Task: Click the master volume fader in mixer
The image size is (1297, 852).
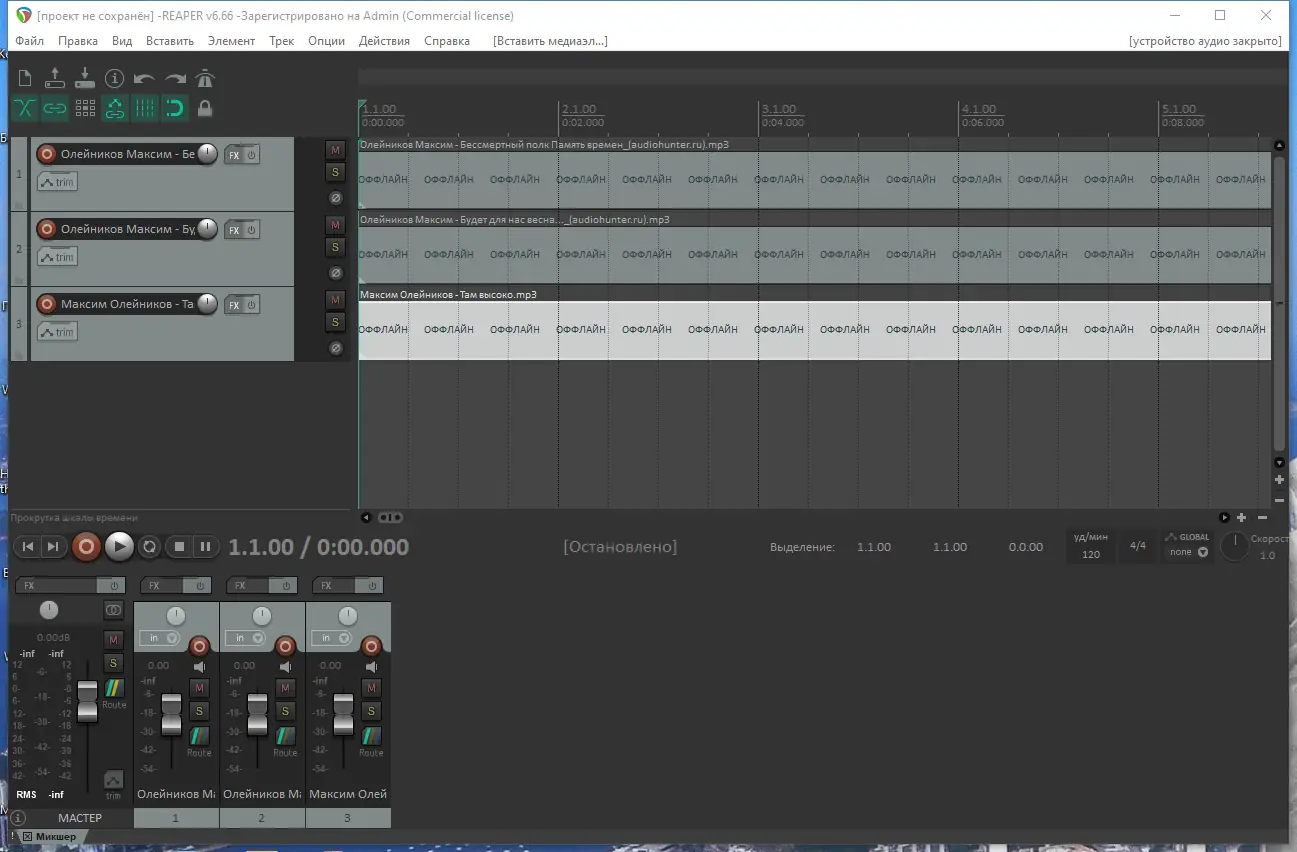Action: click(88, 701)
